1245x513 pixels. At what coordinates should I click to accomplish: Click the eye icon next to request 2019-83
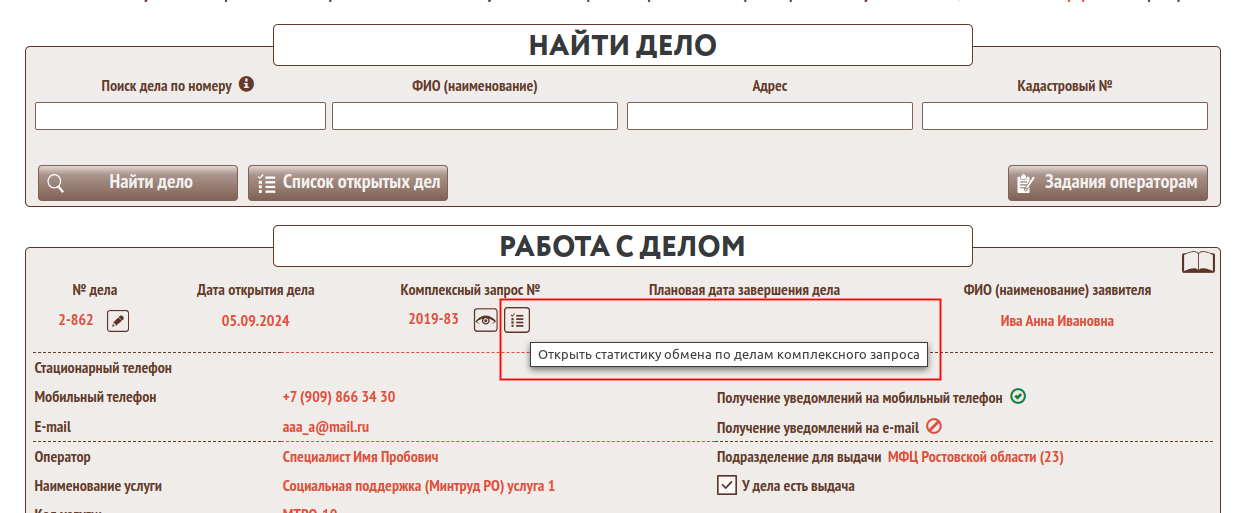coord(486,321)
